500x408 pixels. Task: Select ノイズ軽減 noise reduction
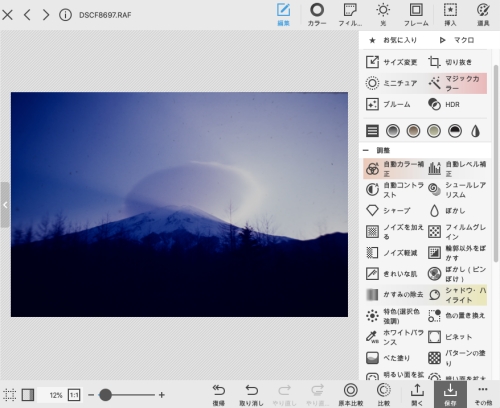point(392,253)
